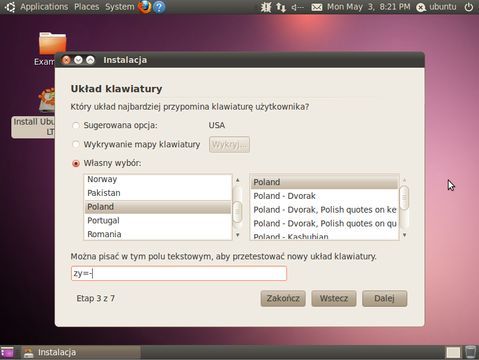Select Własny wybór radio button

coord(76,164)
